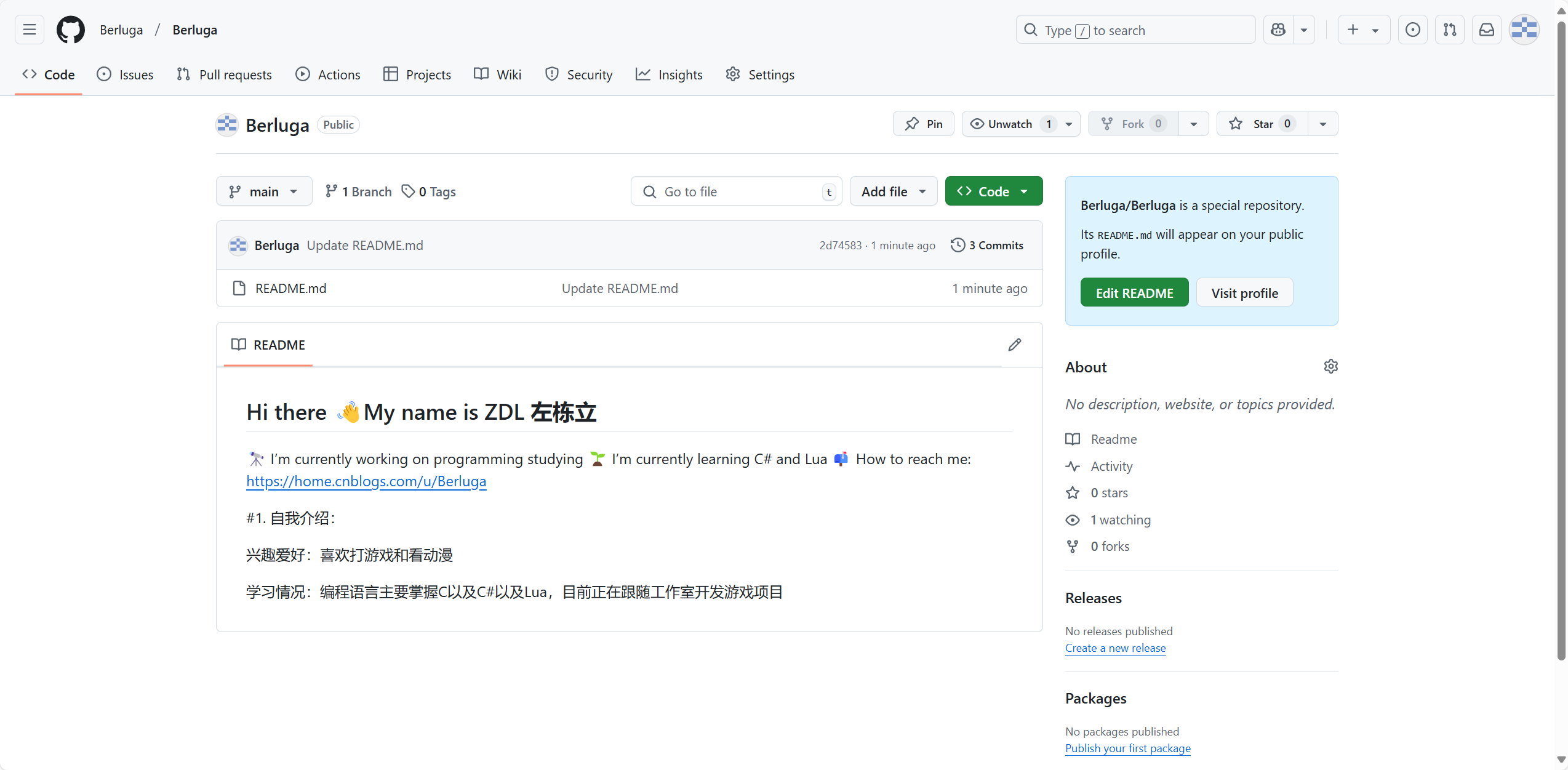This screenshot has height=770, width=1568.
Task: Toggle the Unwatch button
Action: pyautogui.click(x=1009, y=124)
